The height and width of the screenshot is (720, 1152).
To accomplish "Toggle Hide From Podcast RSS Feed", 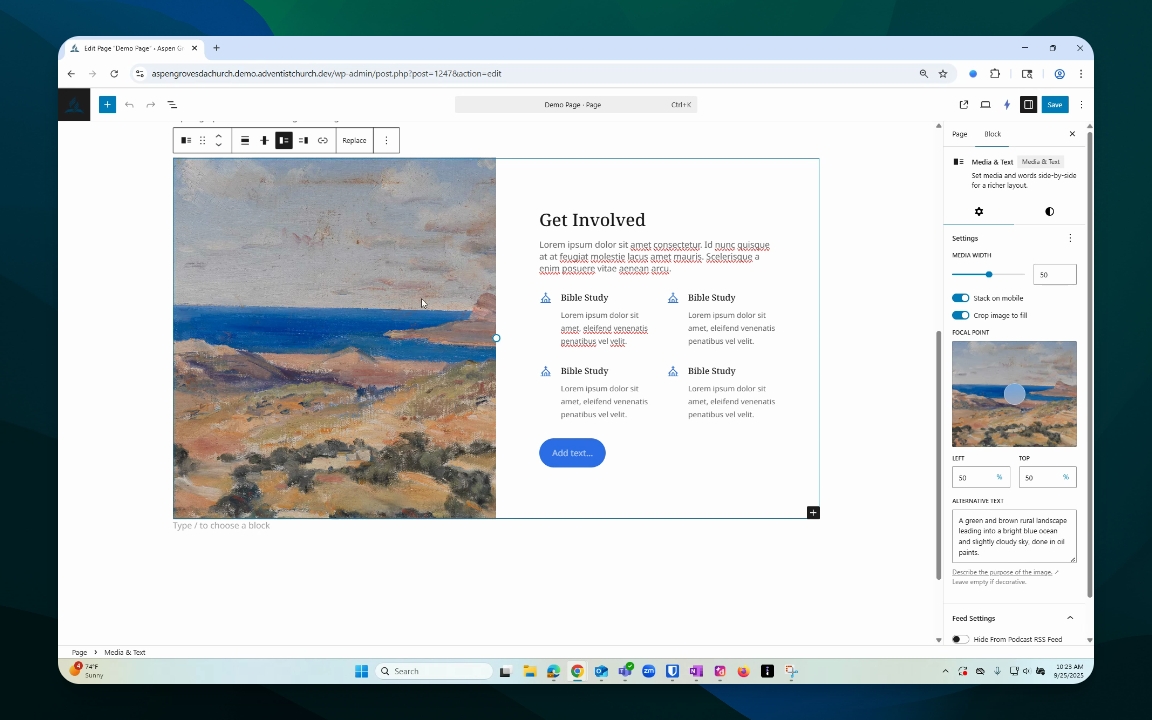I will [960, 639].
